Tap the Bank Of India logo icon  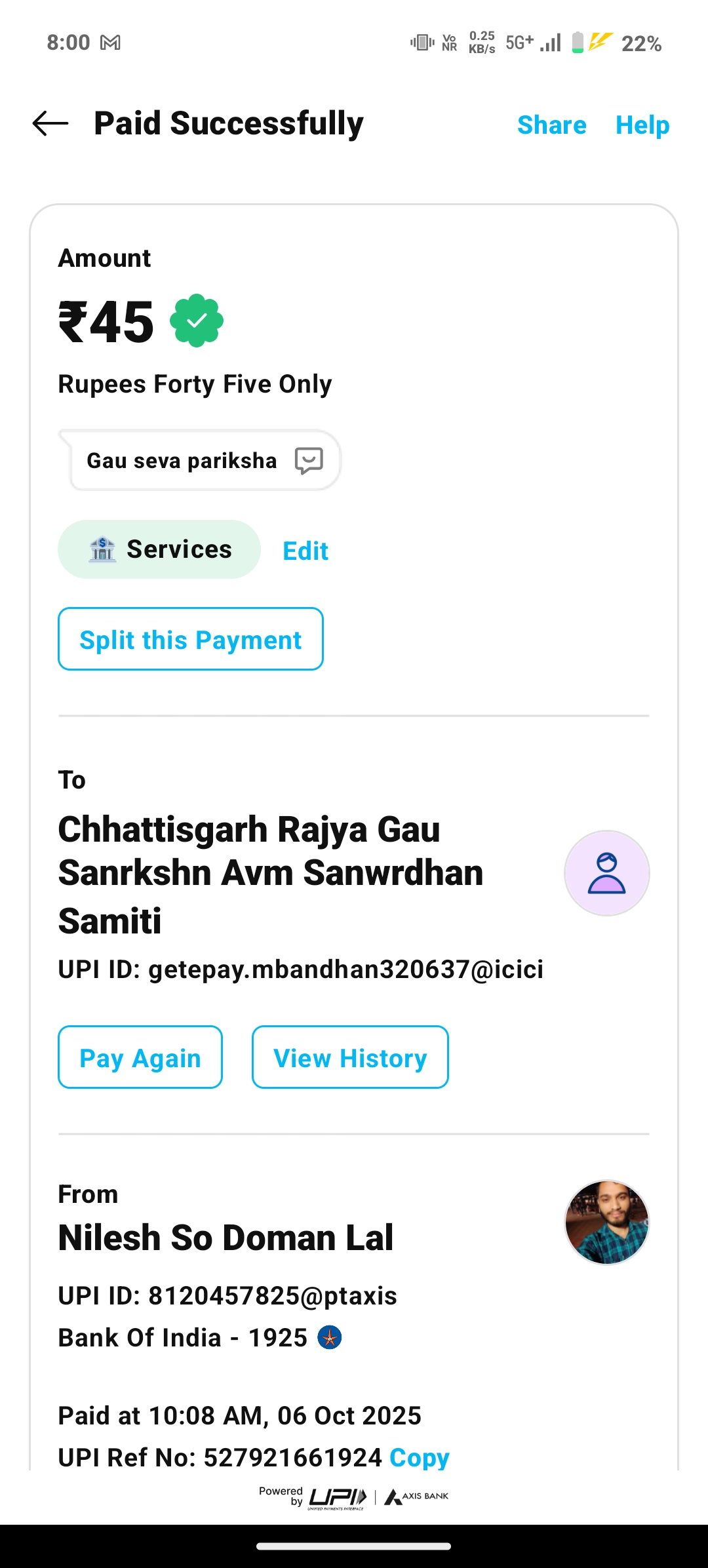click(330, 1337)
